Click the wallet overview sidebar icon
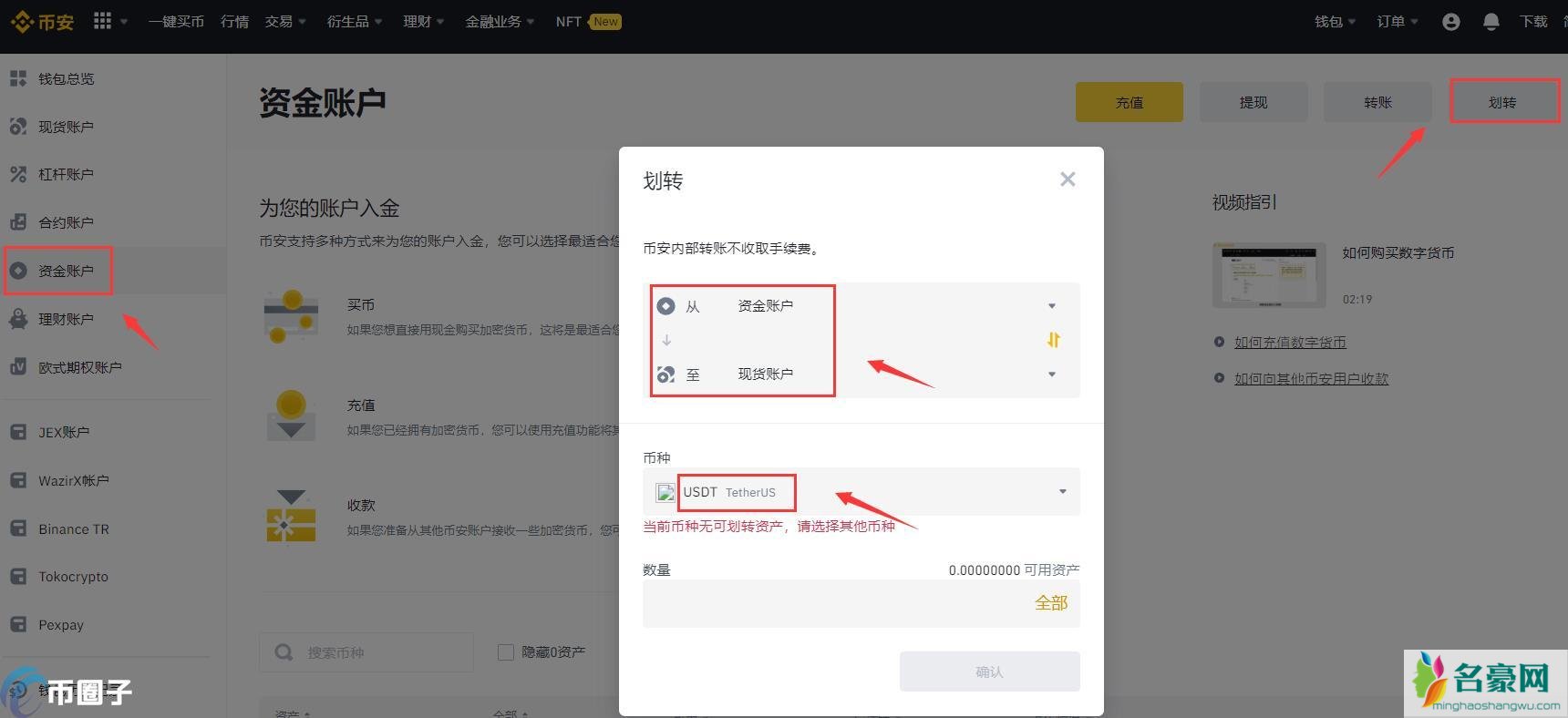The image size is (1568, 718). 18,79
